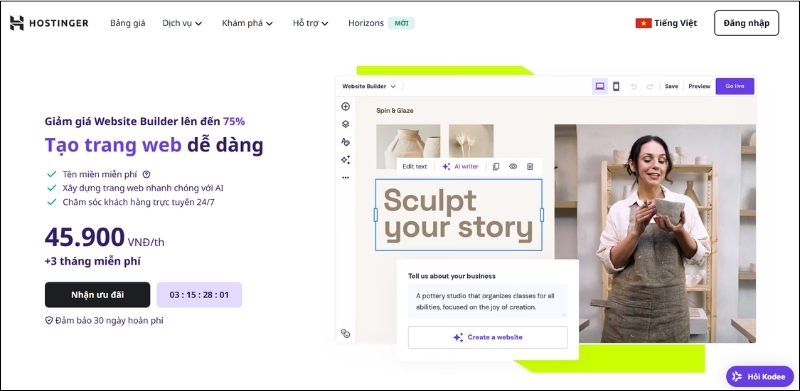The width and height of the screenshot is (800, 391).
Task: Click Chăm sóc khách hàng trực tuyến 24/7
Action: 138,202
